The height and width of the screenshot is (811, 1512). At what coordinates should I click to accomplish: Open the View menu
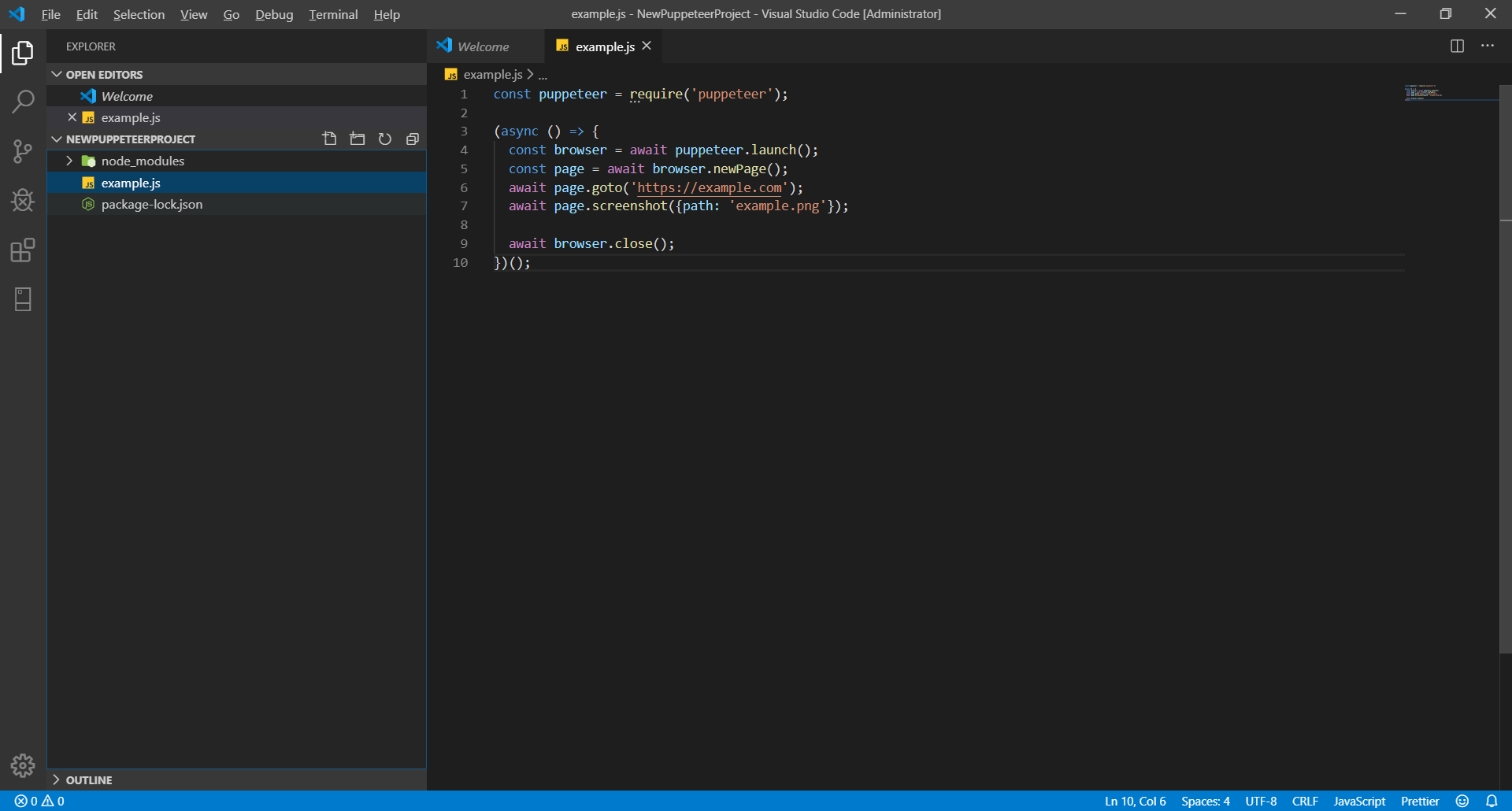[x=194, y=14]
